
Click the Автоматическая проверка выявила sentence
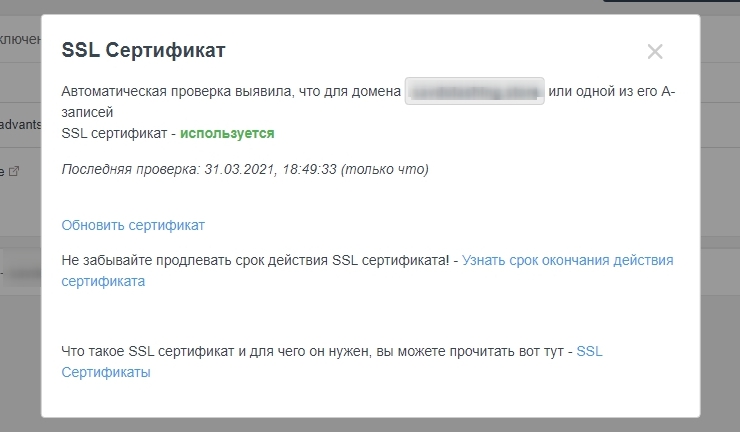(x=230, y=92)
